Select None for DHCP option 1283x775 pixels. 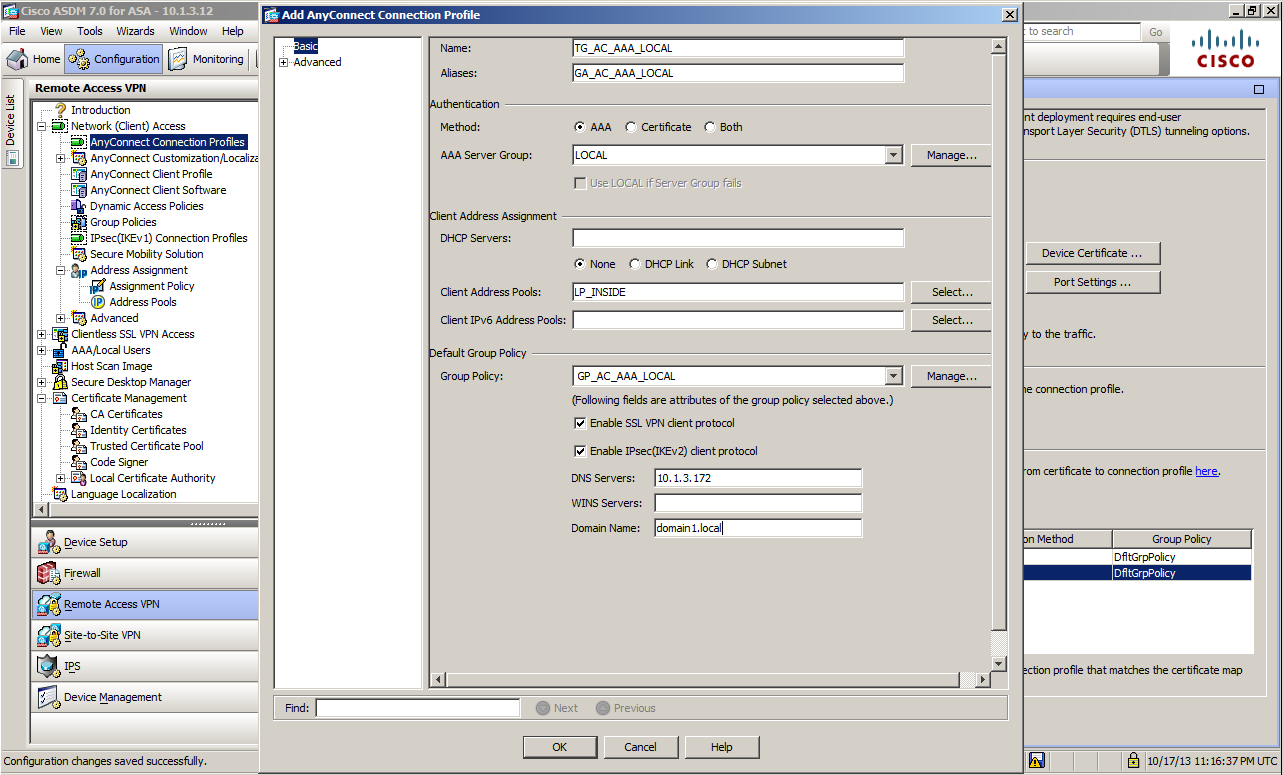[580, 264]
